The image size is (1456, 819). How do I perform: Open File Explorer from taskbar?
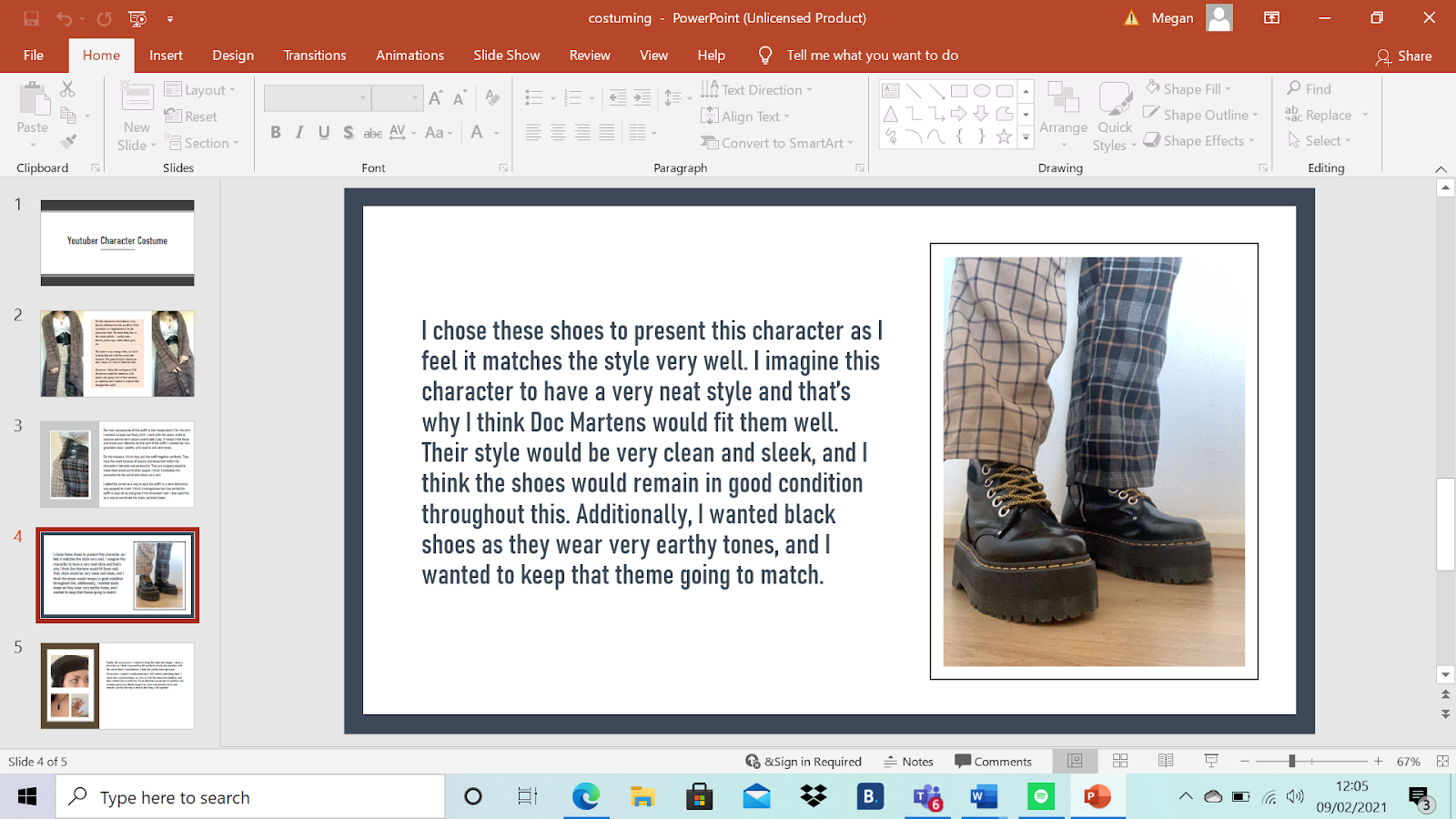click(x=642, y=797)
